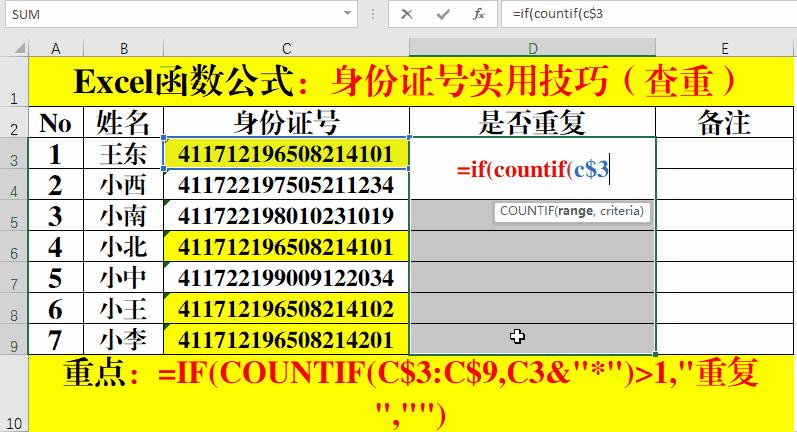Click the No cell containing 1
The image size is (797, 432).
click(56, 153)
